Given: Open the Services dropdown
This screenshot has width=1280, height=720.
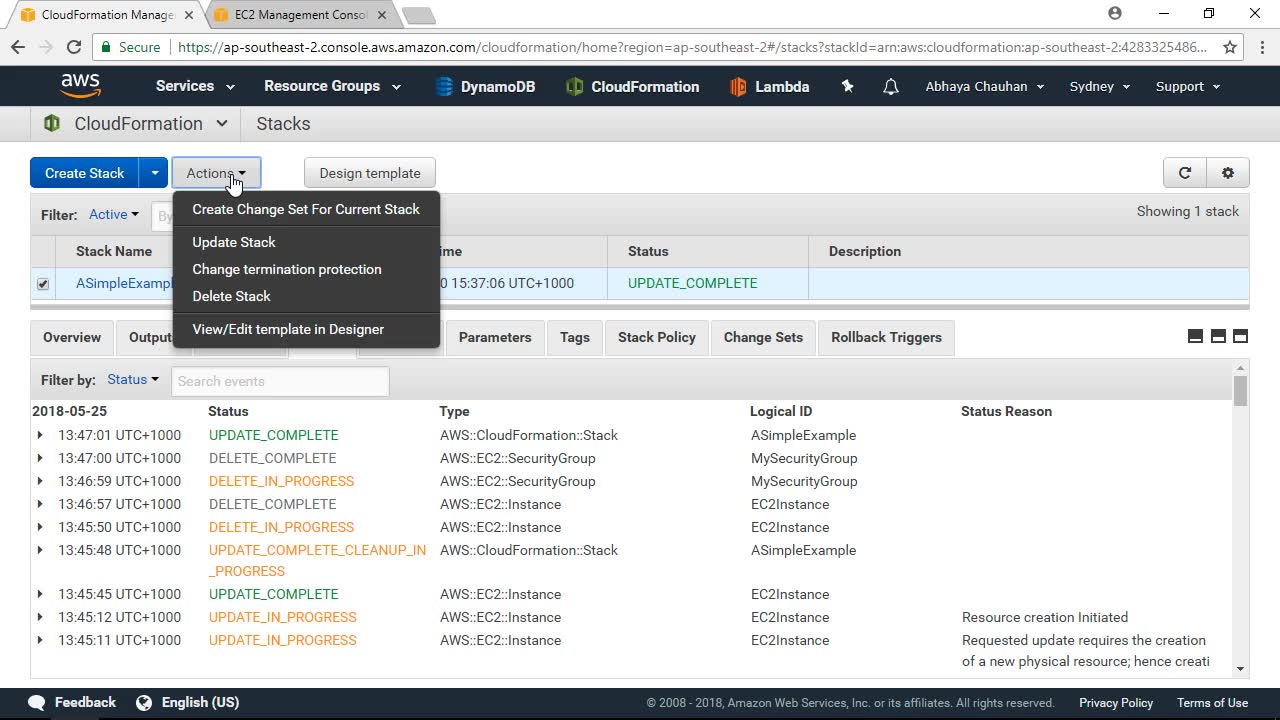Looking at the screenshot, I should click(195, 86).
